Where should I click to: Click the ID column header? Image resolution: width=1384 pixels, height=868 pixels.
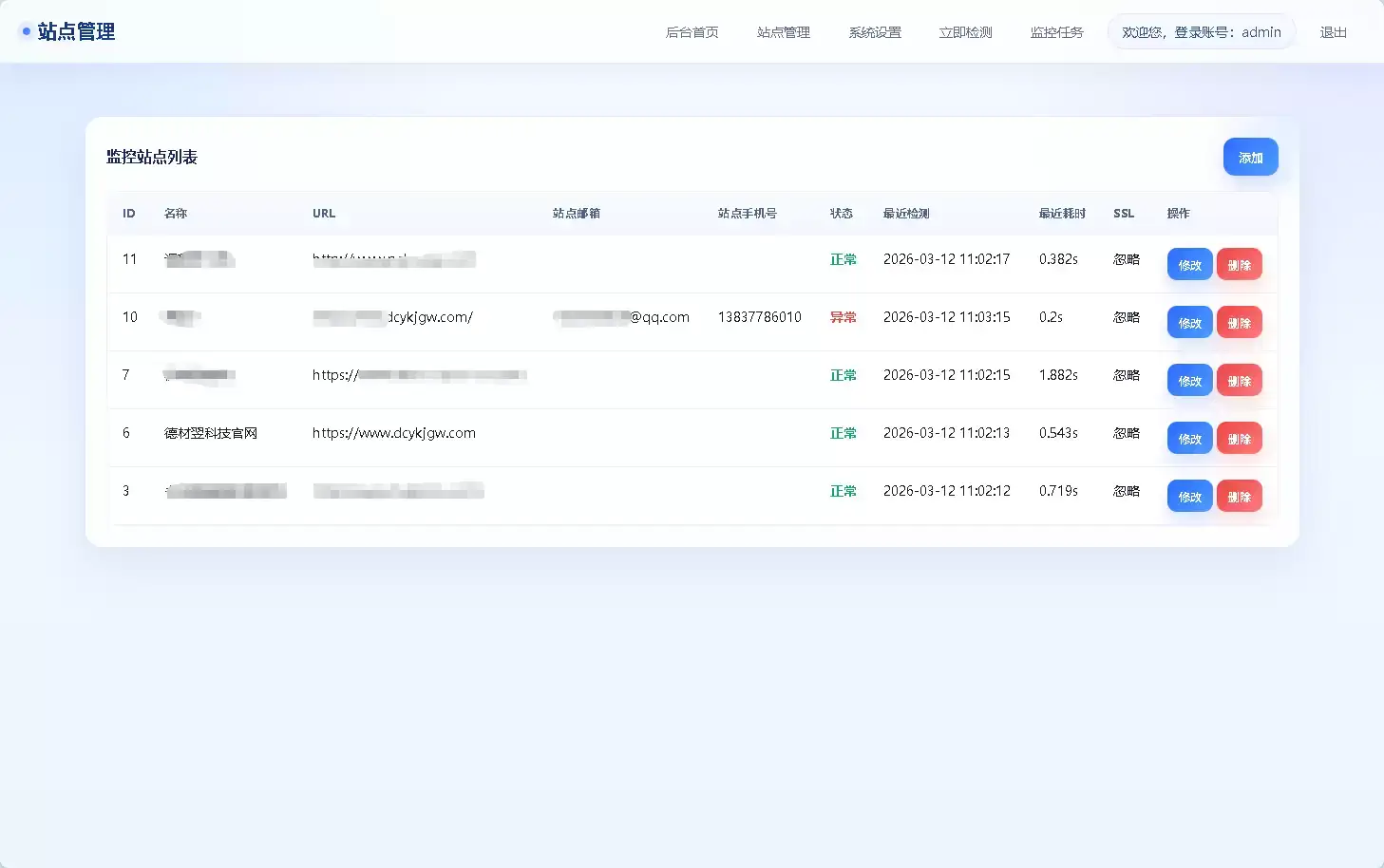tap(129, 213)
